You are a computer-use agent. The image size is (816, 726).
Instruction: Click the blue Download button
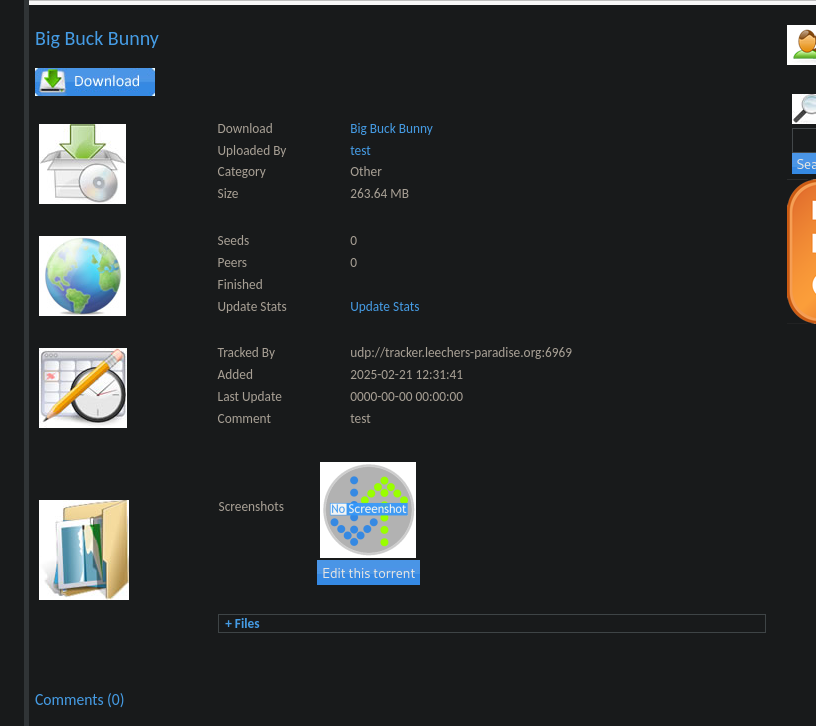(95, 82)
